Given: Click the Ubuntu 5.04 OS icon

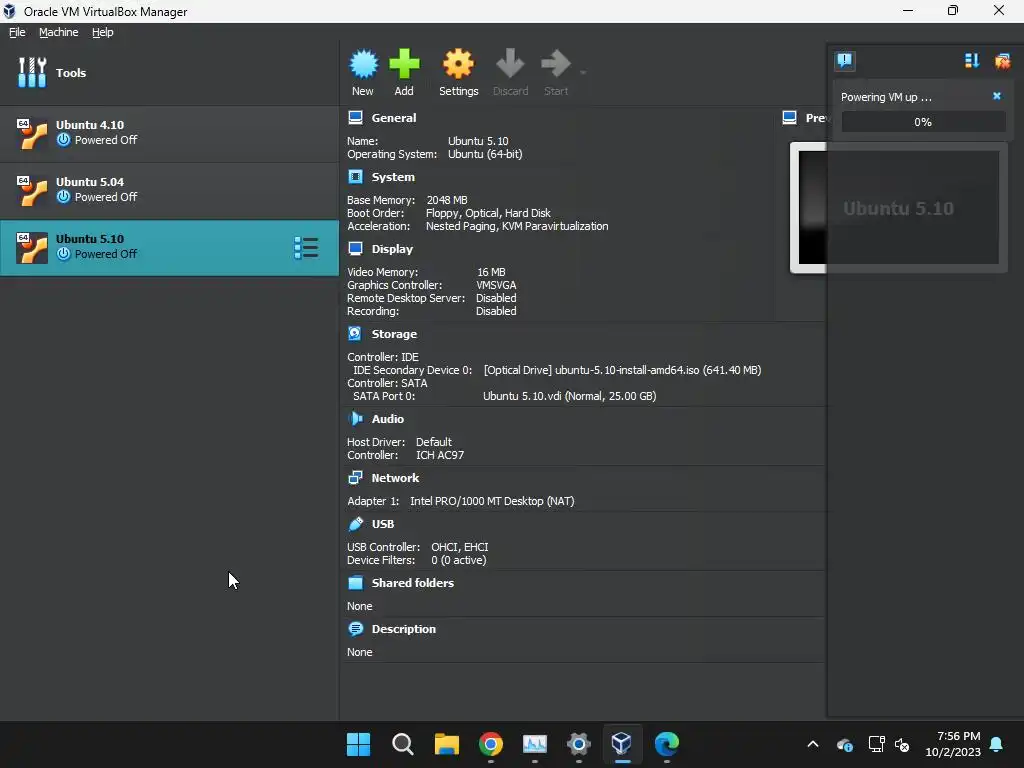Looking at the screenshot, I should point(32,191).
